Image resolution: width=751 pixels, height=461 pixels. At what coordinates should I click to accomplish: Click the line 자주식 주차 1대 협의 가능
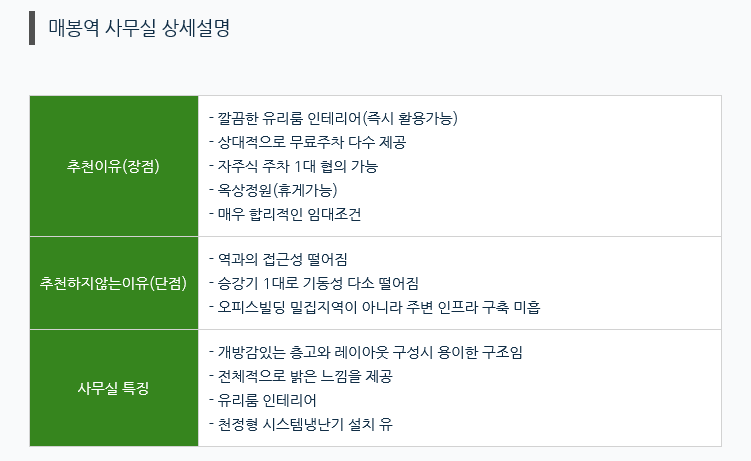coord(294,166)
